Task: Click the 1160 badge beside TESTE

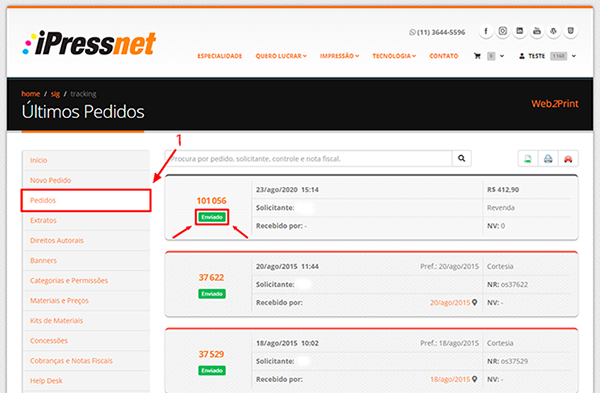Action: 558,56
